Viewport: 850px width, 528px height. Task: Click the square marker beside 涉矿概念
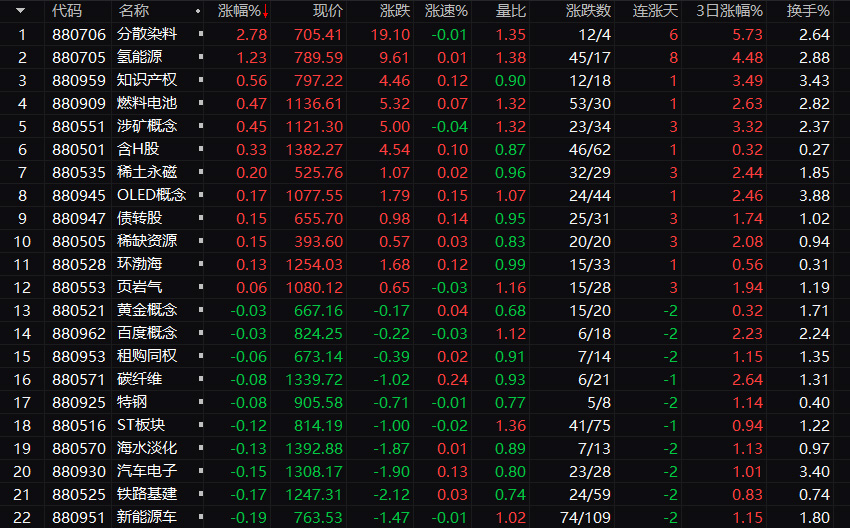tap(201, 126)
